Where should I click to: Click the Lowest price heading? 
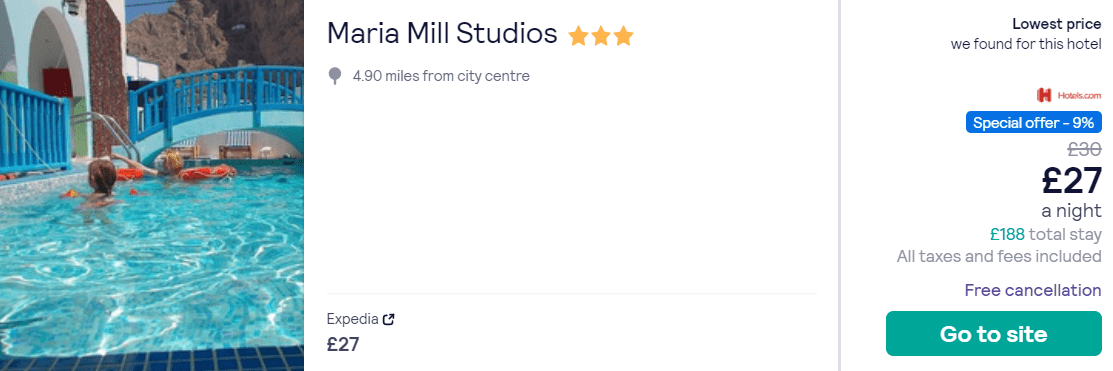(x=1057, y=24)
